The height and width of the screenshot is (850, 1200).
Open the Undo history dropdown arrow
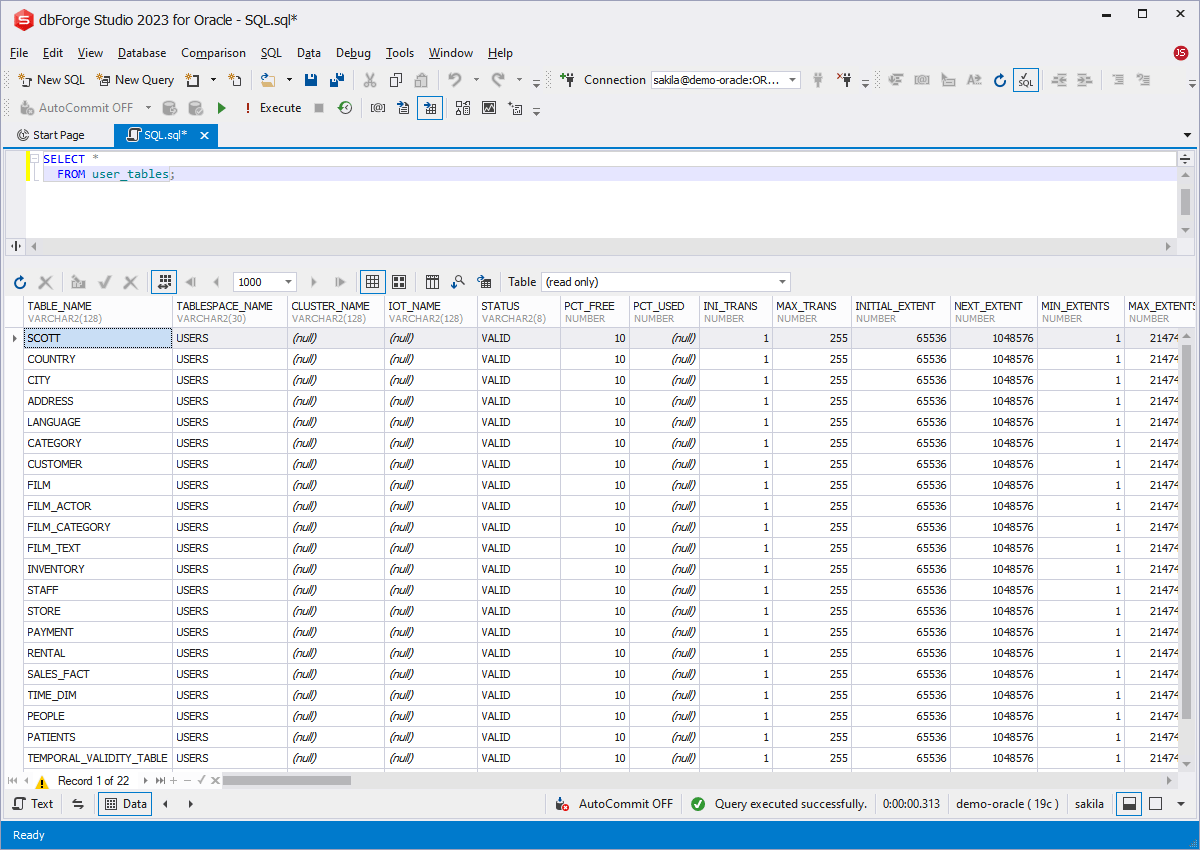coord(476,80)
